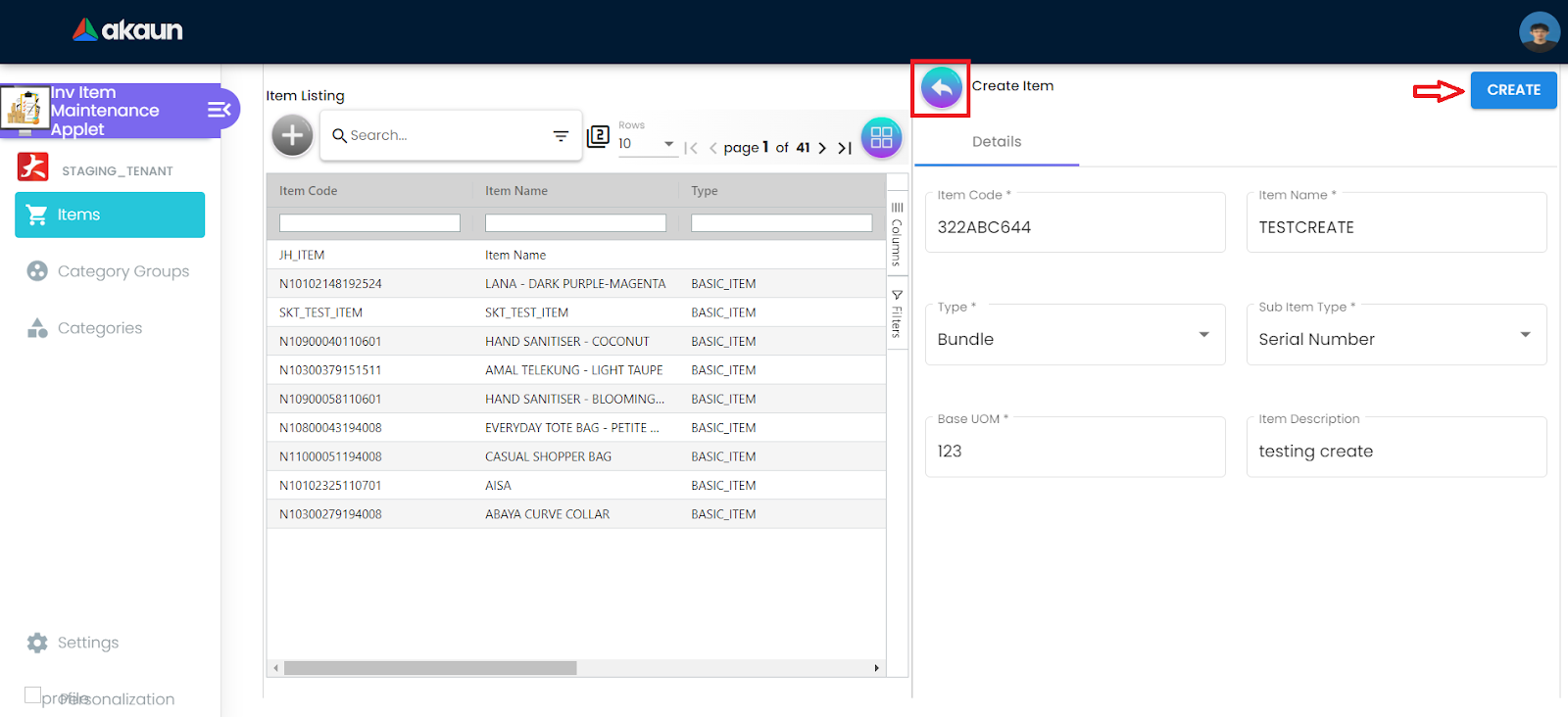
Task: Click the plus add item icon
Action: click(x=292, y=135)
